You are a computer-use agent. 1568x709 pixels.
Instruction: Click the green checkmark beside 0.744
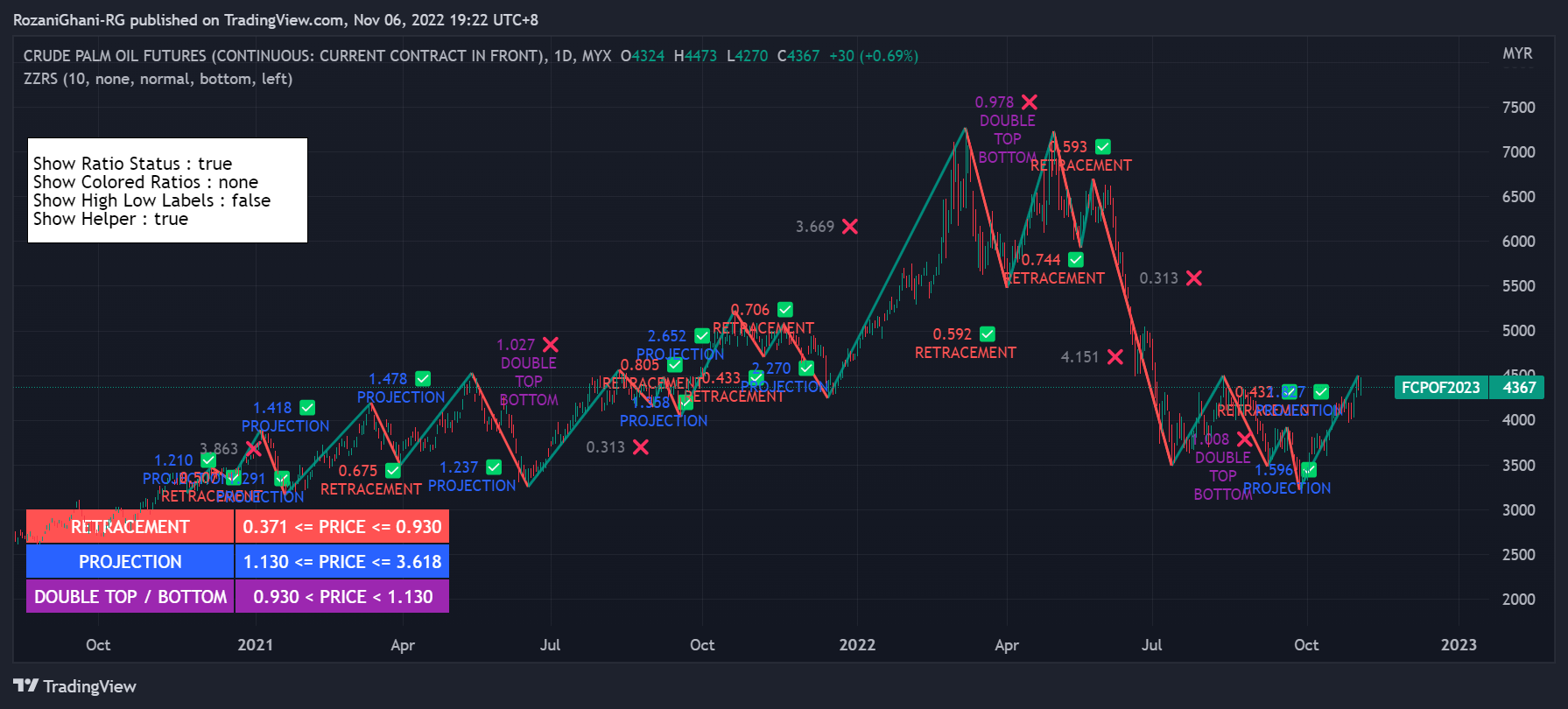(x=1076, y=260)
